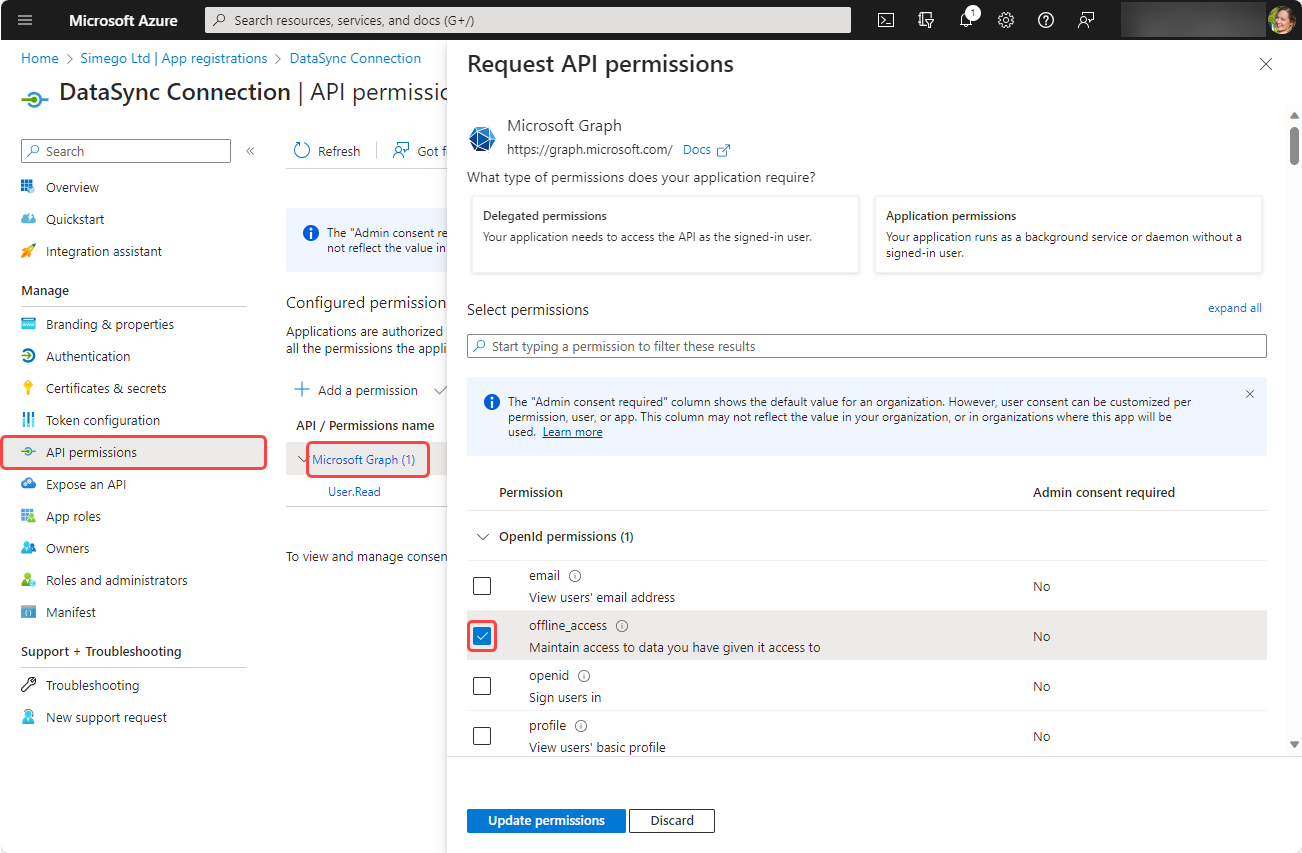Click the Update permissions button
Screen dimensions: 1302x853
point(546,820)
